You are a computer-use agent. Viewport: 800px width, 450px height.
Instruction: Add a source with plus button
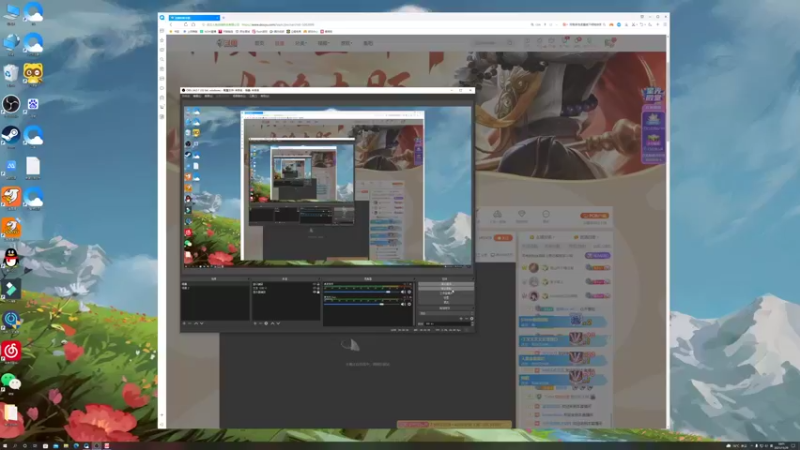click(x=255, y=323)
